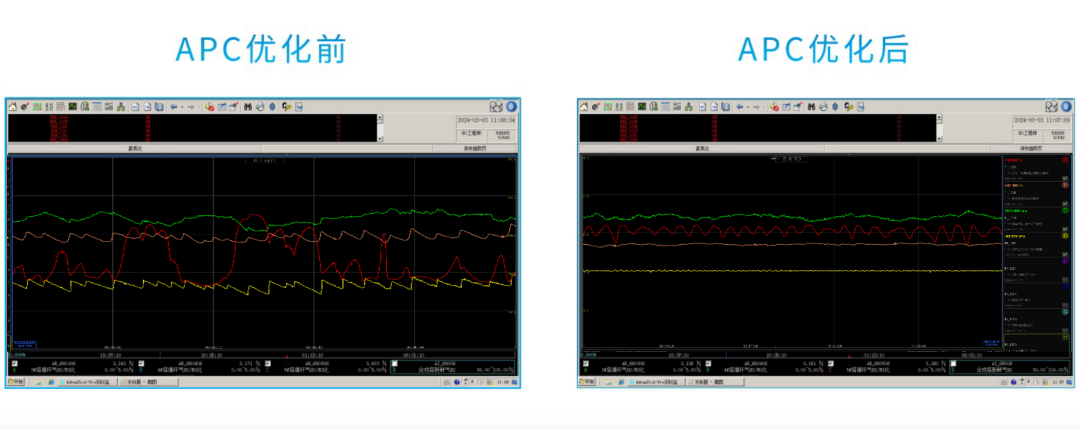Click the blue round help icon, left window
This screenshot has width=1080, height=430.
click(511, 106)
